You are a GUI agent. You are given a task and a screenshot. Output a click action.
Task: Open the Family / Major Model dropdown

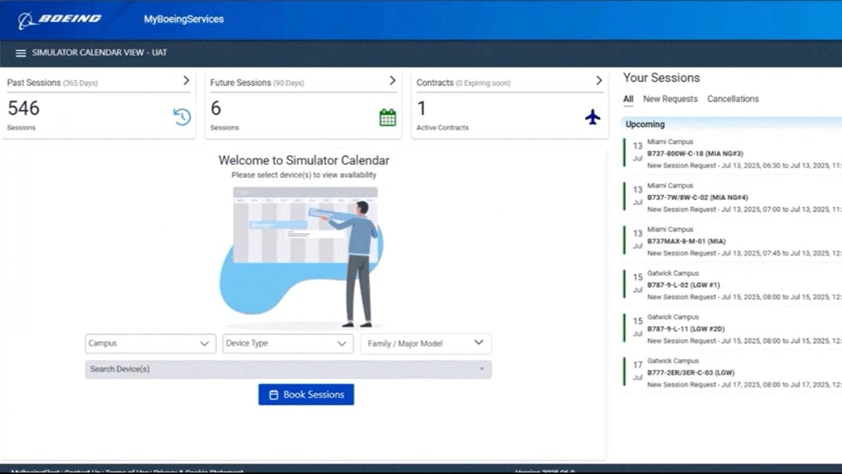pyautogui.click(x=424, y=343)
